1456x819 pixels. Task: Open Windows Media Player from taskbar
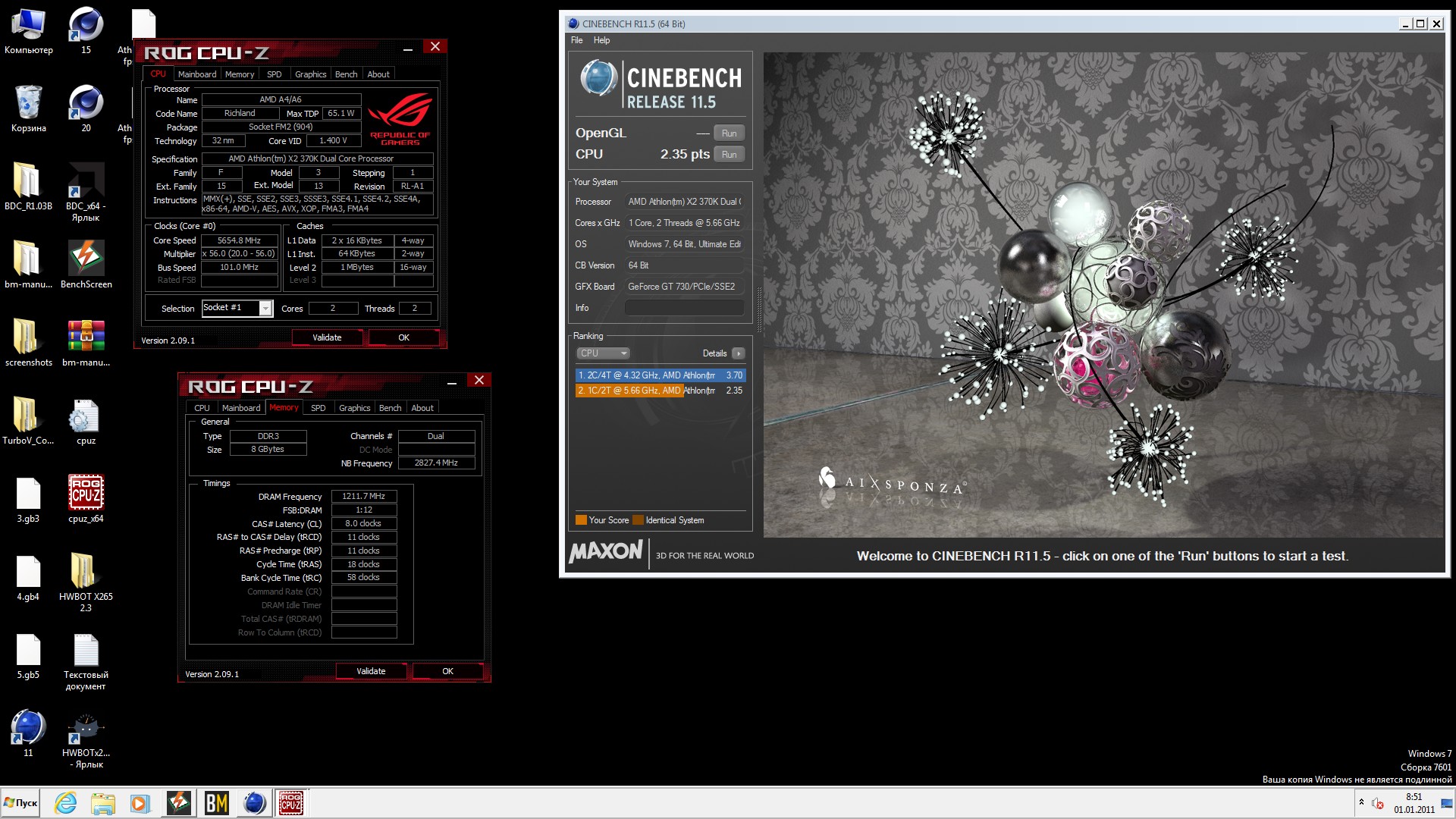(x=140, y=803)
